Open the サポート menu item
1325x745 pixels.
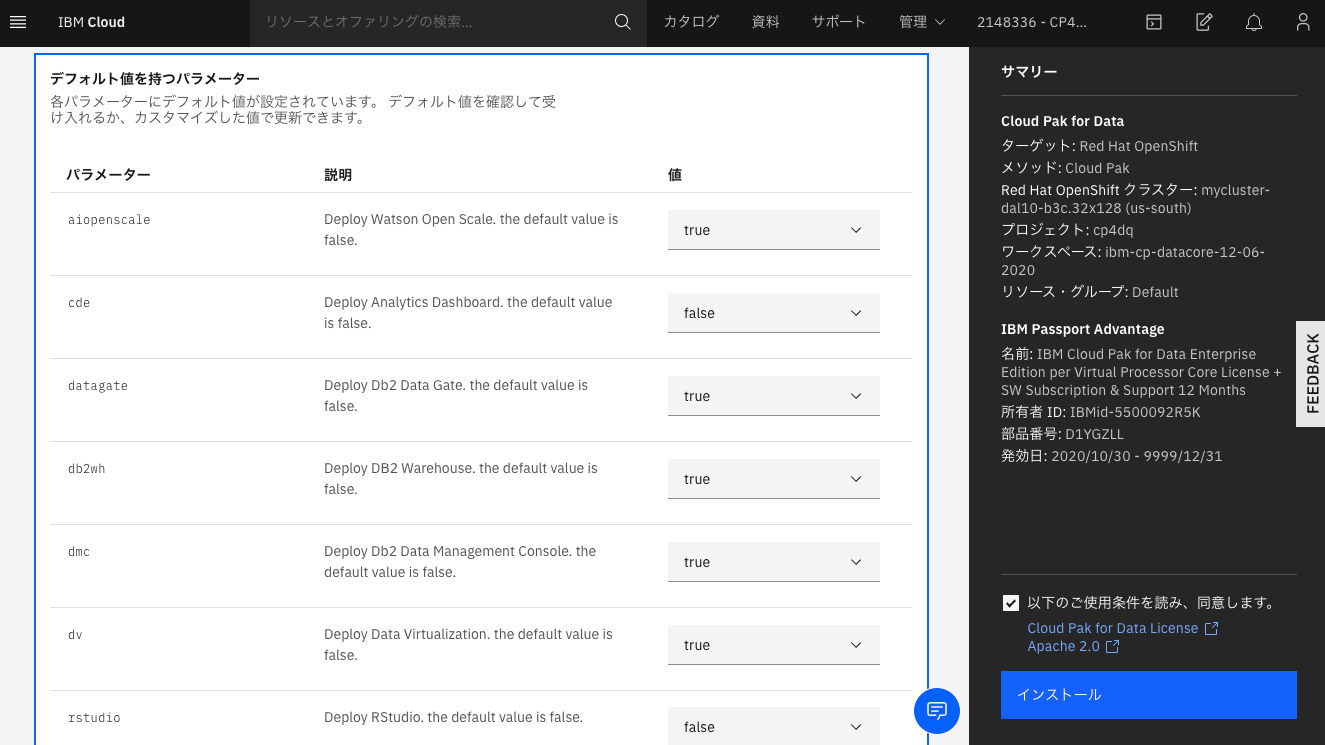click(x=839, y=22)
